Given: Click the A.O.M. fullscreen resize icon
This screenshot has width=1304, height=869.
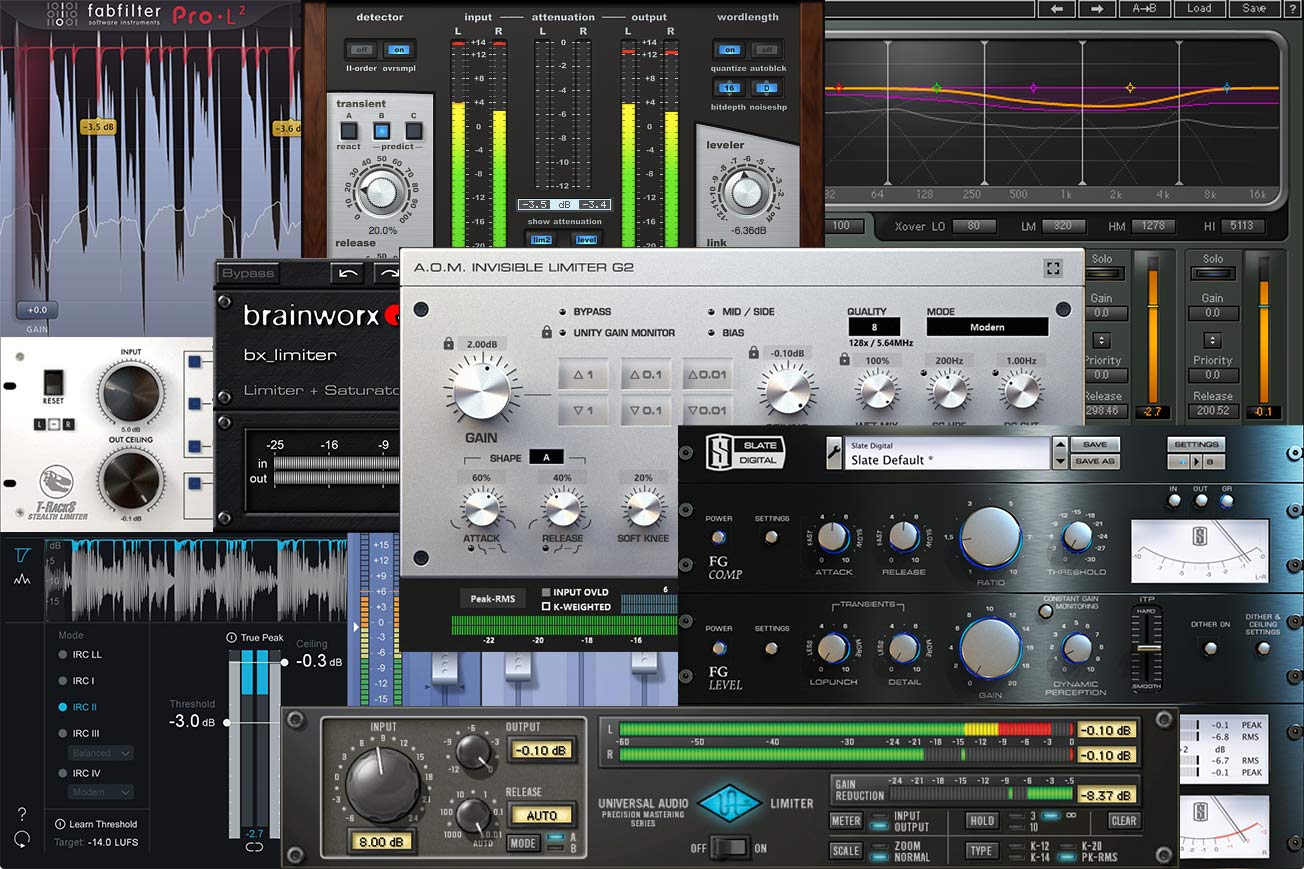Looking at the screenshot, I should pos(1052,268).
